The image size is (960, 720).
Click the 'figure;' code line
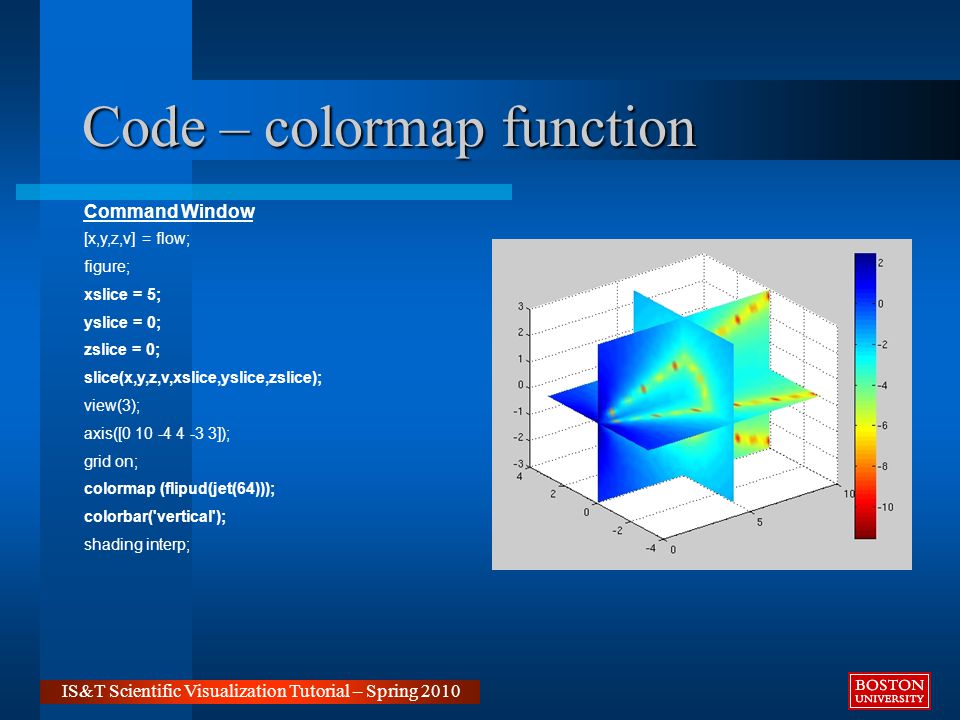pos(107,267)
